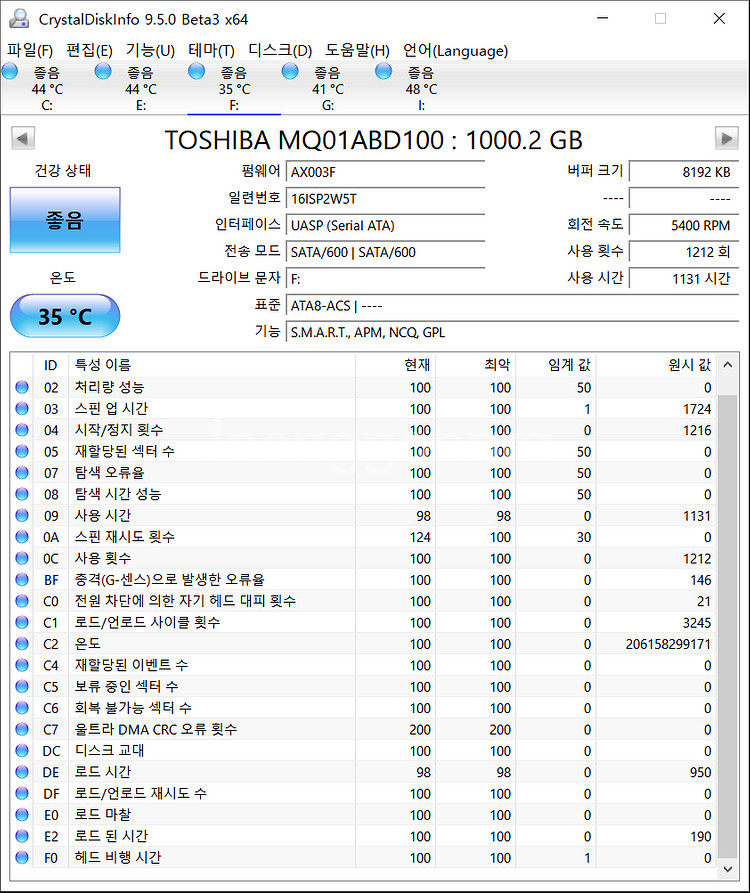
Task: Click status orb of DC 디스크 교대
Action: pos(22,751)
